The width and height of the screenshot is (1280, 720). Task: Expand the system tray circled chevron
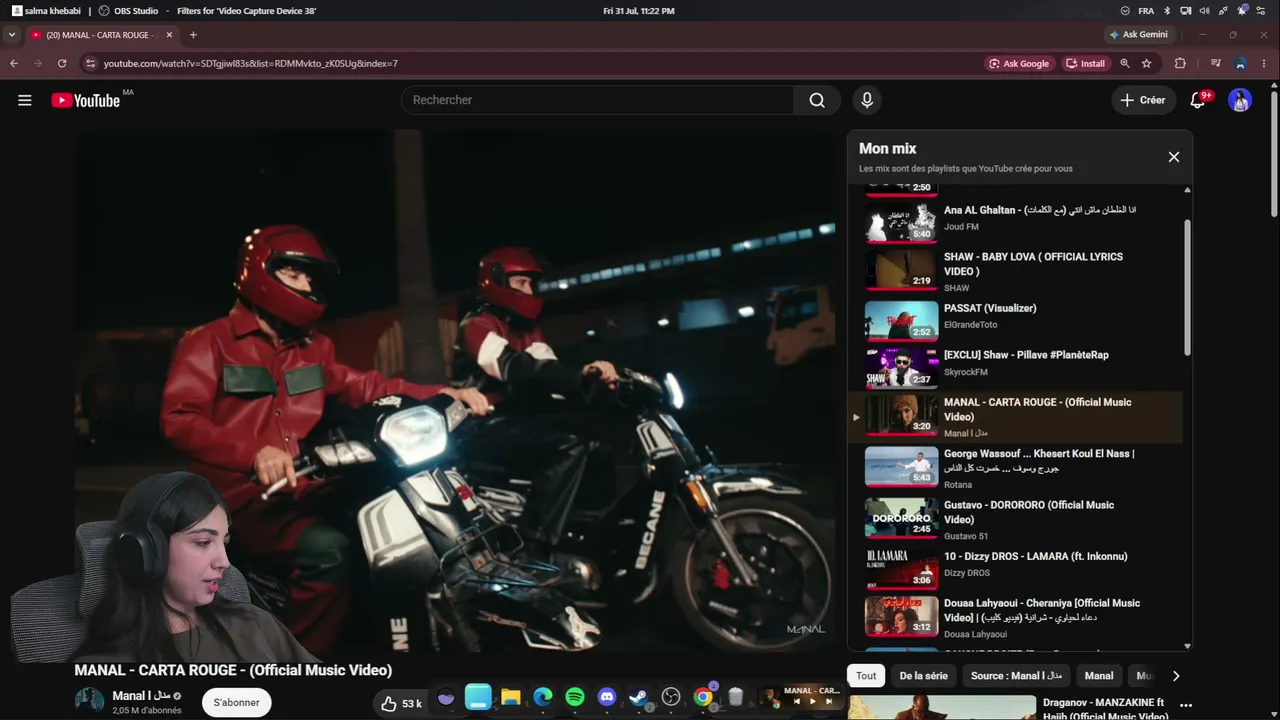(1126, 11)
